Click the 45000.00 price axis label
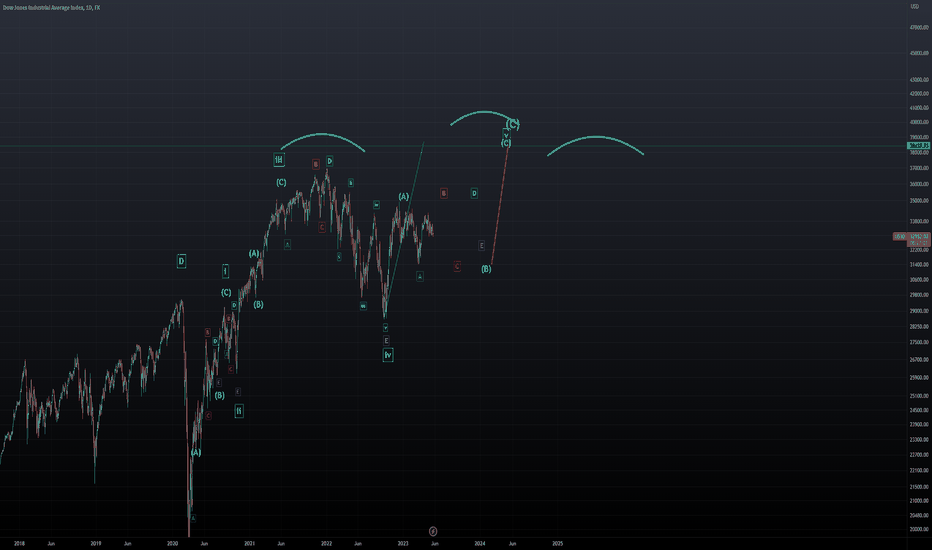Screen dimensions: 932x550 919,53
